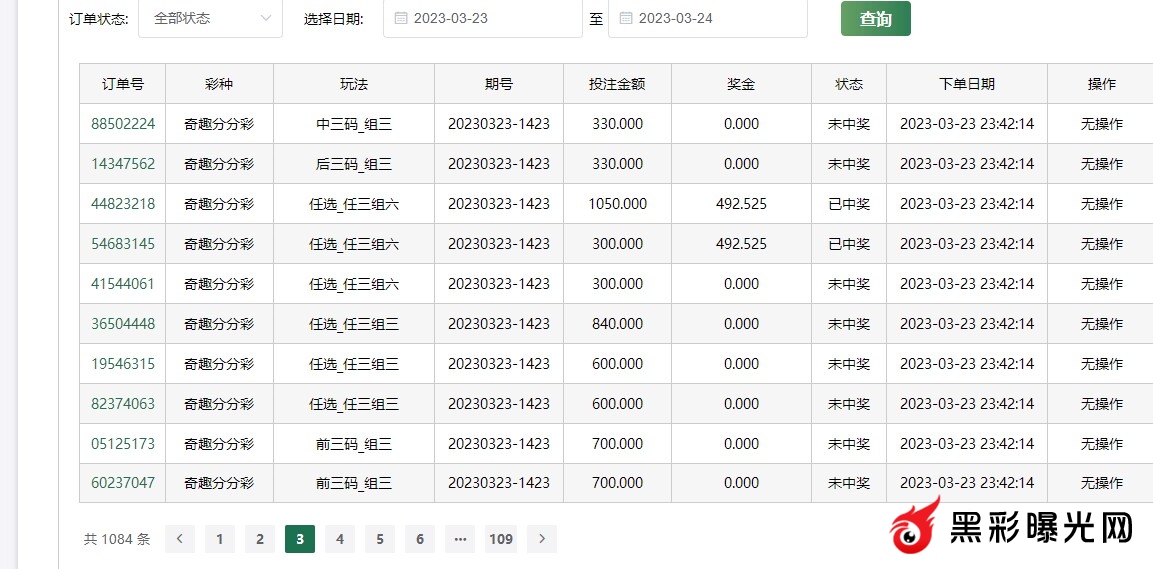Go to previous page using left arrow
This screenshot has height=569, width=1153.
180,539
